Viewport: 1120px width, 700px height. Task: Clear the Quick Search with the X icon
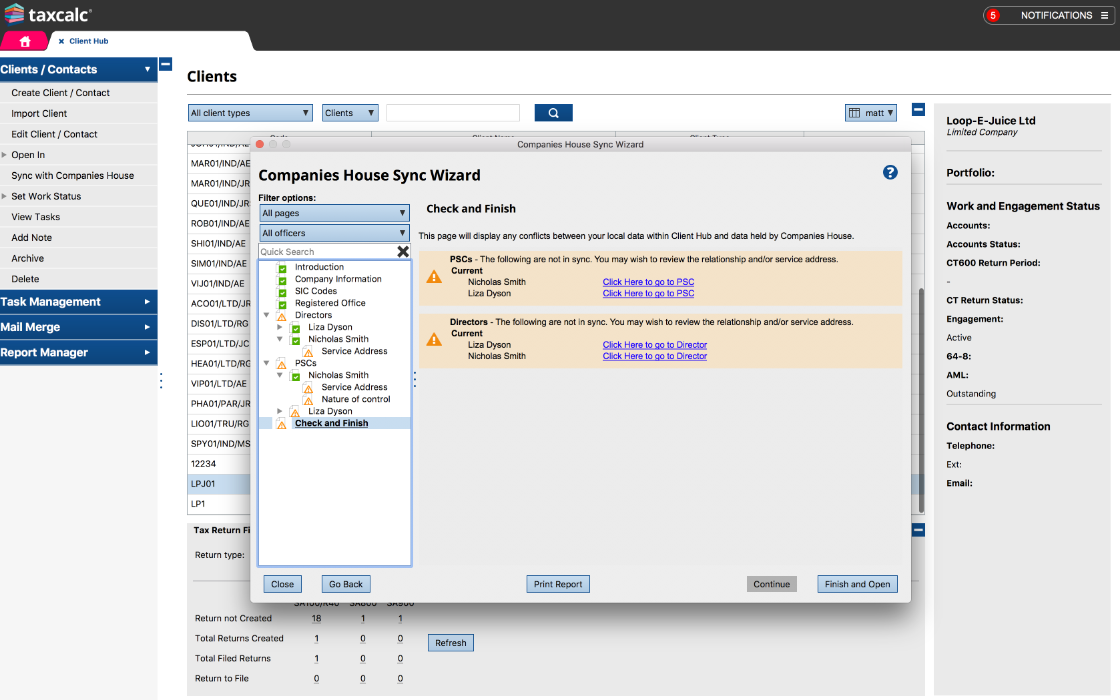tap(403, 251)
